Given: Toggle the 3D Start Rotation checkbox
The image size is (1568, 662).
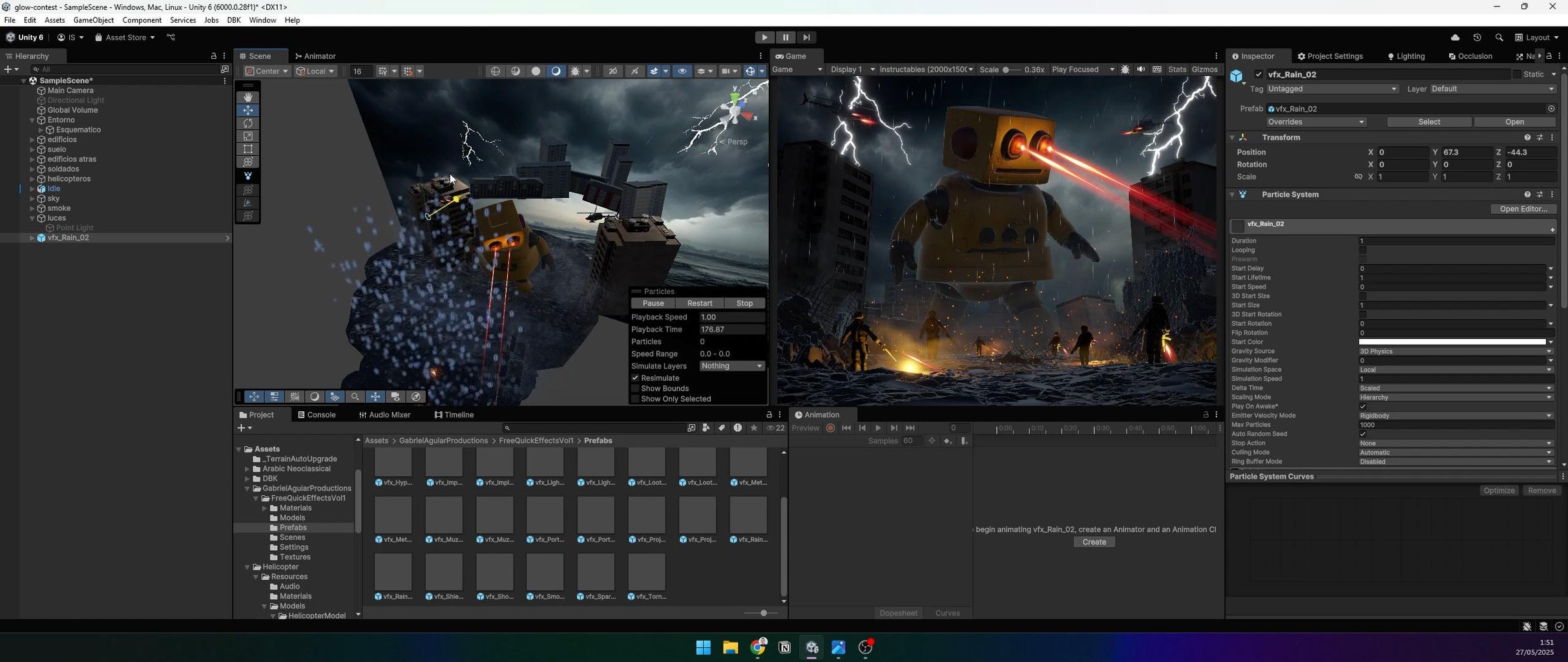Looking at the screenshot, I should coord(1363,314).
